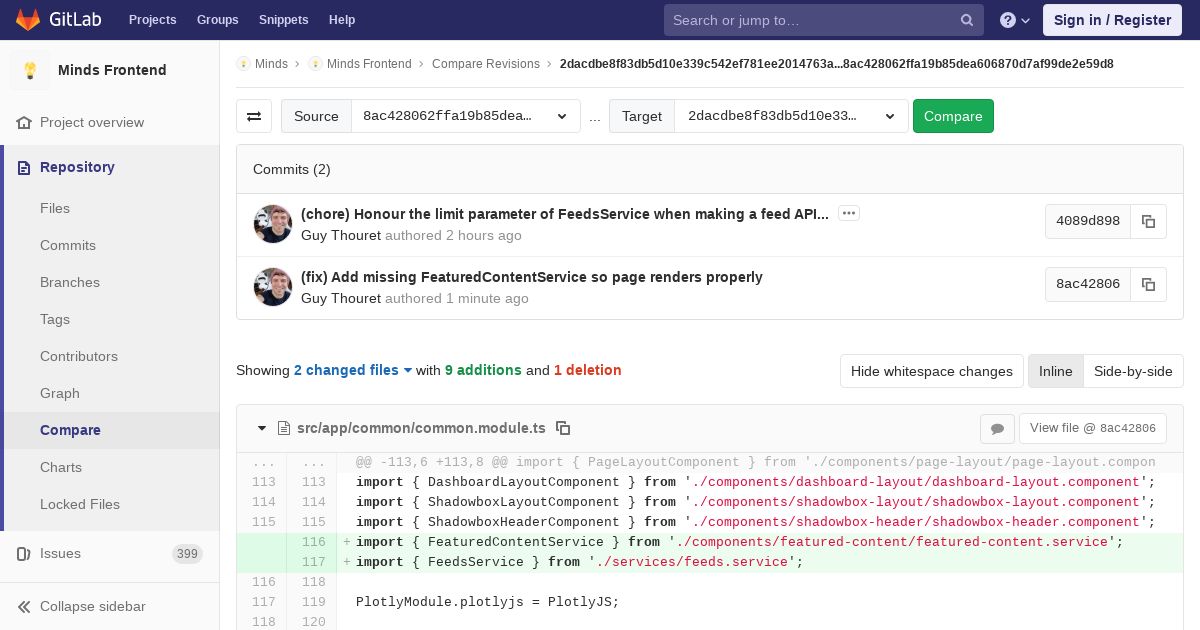Click the Sign in / Register button
Screen dimensions: 1200x630
click(1112, 20)
